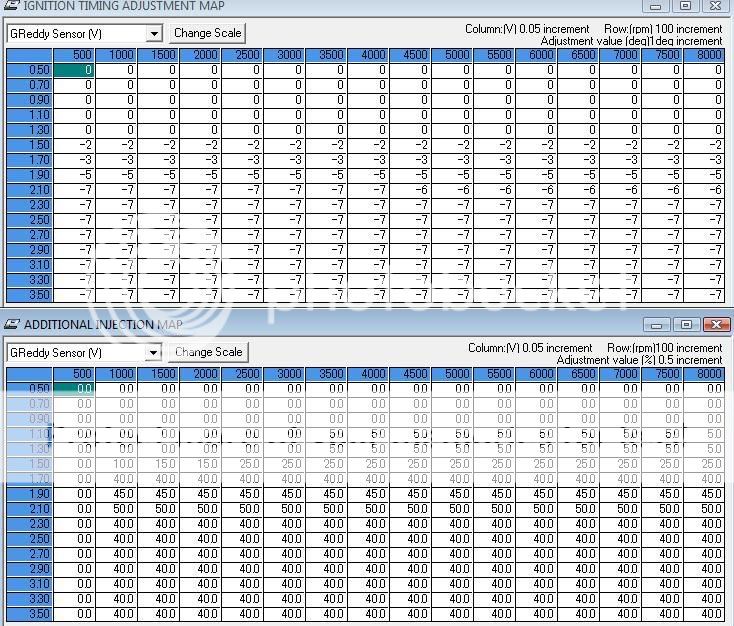Select the 2.10 V row header in injection map
Screen dimensions: 734x626
coord(29,509)
